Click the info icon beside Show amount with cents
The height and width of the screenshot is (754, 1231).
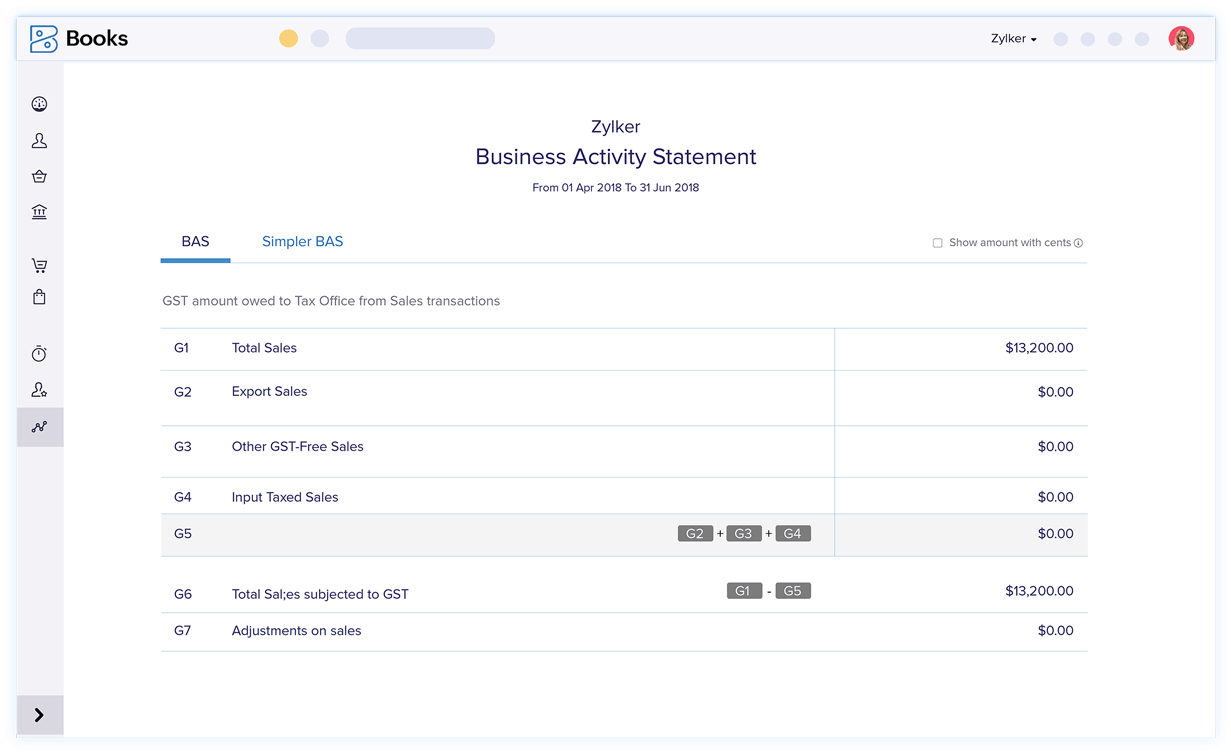click(1078, 243)
